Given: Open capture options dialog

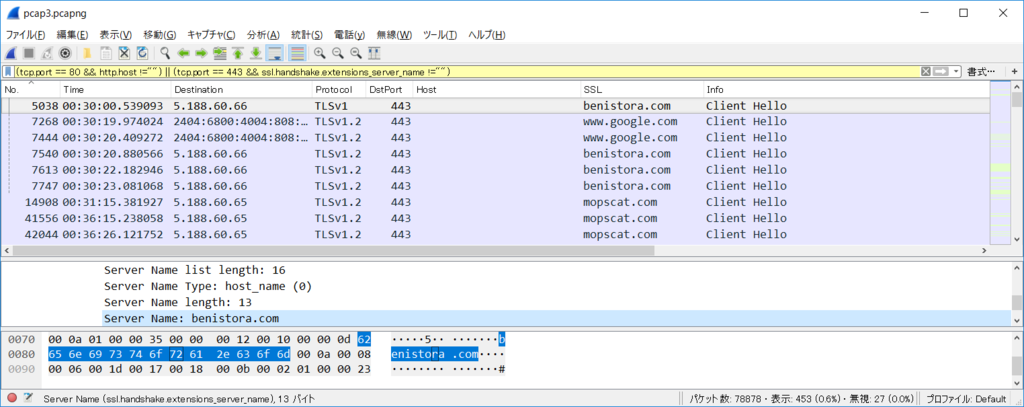Looking at the screenshot, I should [x=65, y=53].
